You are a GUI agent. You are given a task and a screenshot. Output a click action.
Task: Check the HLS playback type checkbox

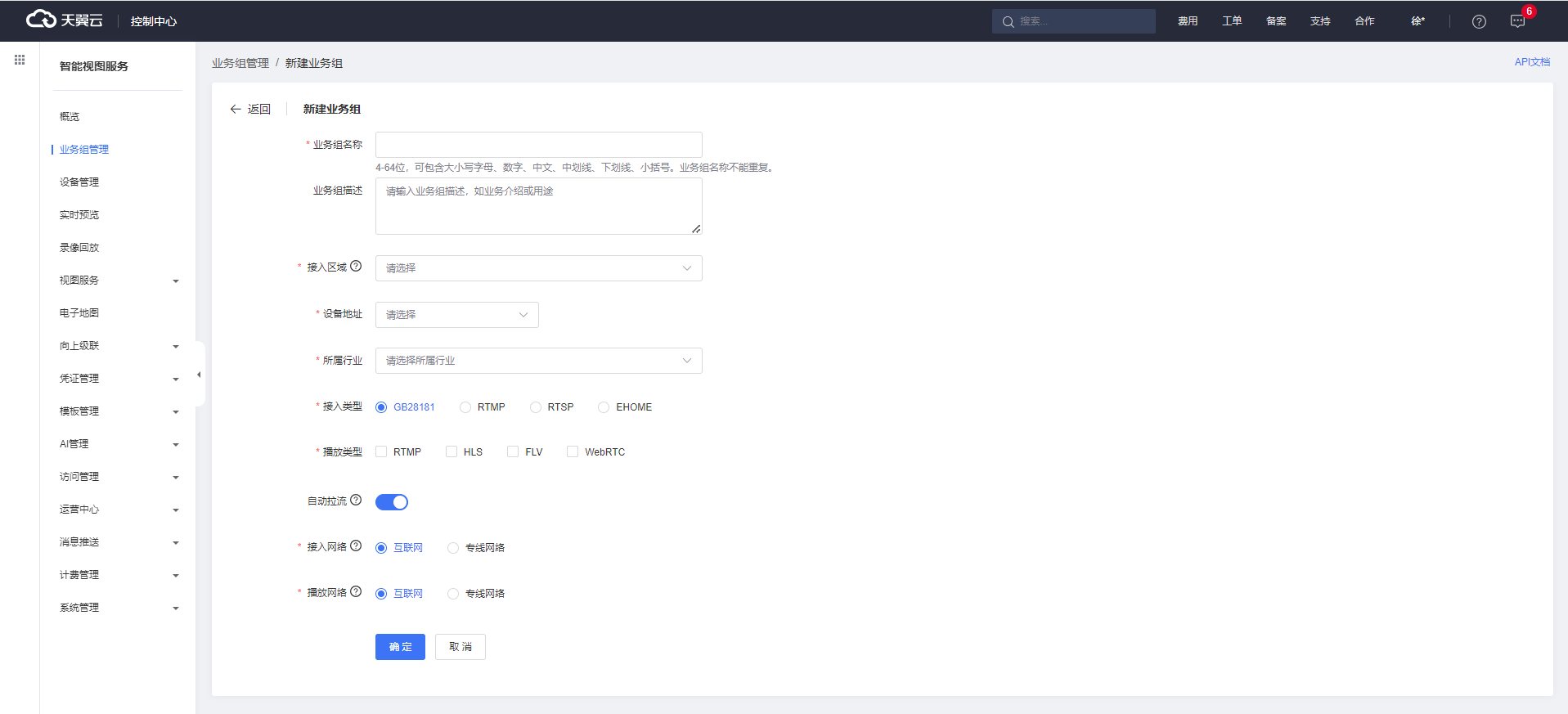pos(452,451)
